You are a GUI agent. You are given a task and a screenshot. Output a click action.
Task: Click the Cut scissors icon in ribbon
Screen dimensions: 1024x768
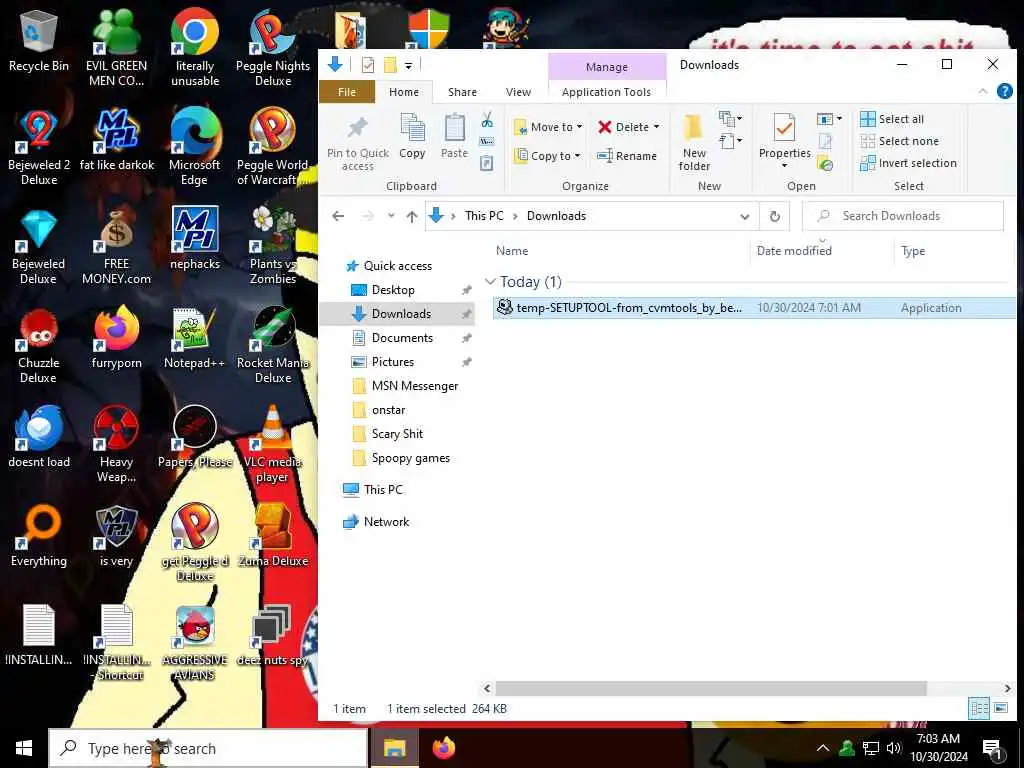point(487,120)
